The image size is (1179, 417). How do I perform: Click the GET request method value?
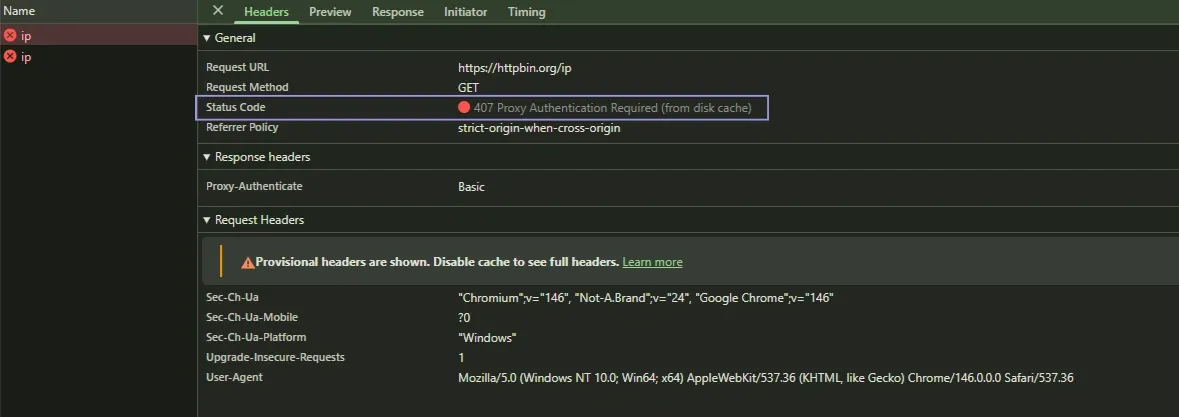pos(468,87)
